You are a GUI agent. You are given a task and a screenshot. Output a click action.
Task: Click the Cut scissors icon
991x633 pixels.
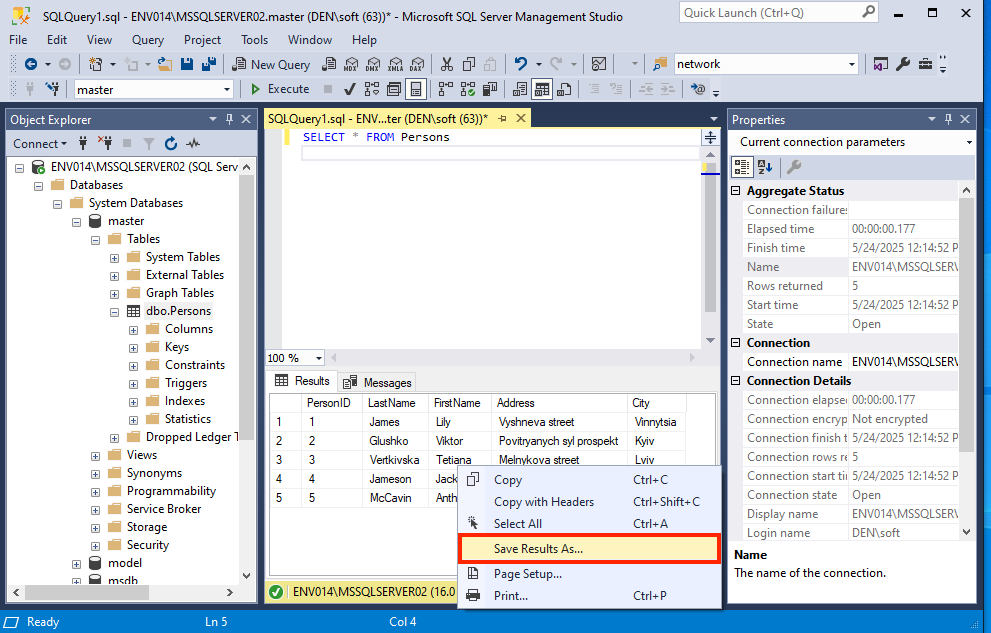click(447, 64)
